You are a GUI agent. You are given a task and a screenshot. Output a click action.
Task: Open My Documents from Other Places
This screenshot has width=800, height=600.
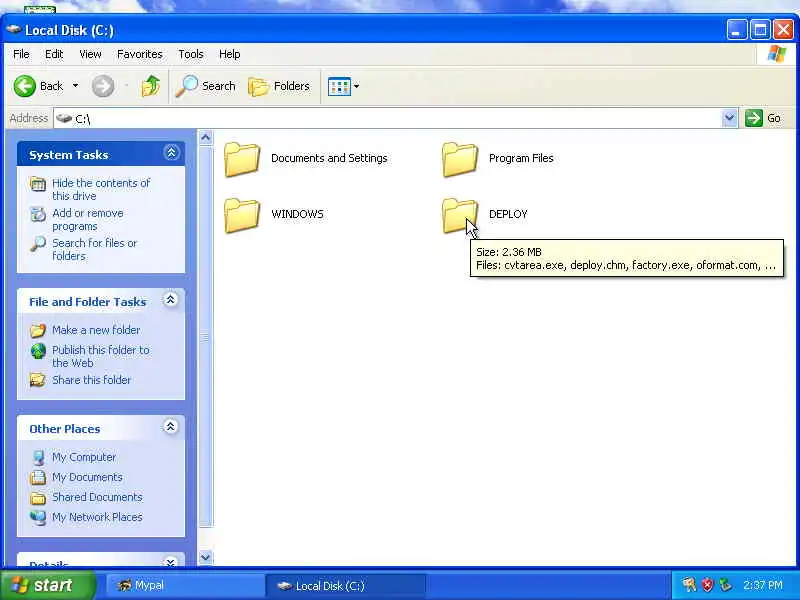(87, 477)
